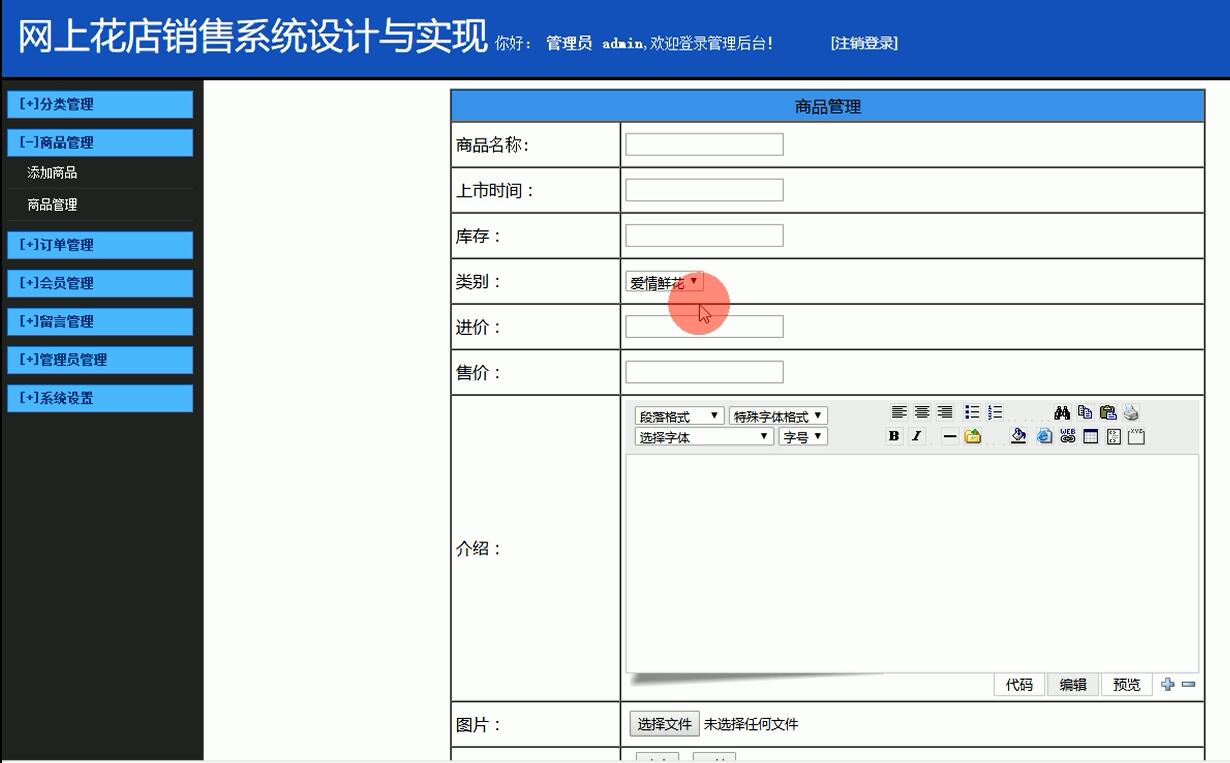Viewport: 1230px width, 763px height.
Task: Insert a numbered list in editor
Action: tap(995, 412)
